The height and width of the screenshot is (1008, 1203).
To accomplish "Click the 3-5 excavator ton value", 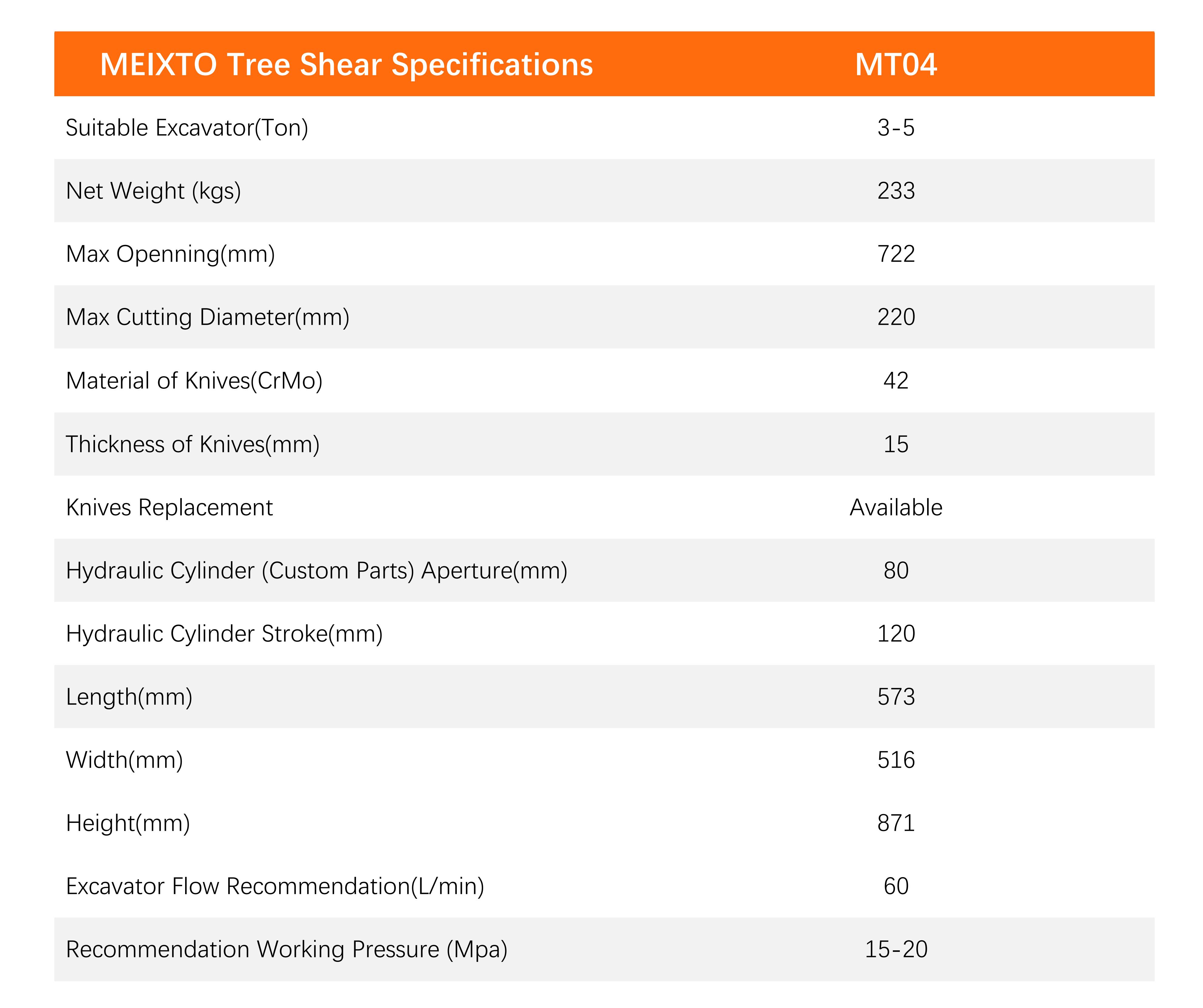I will [x=895, y=128].
